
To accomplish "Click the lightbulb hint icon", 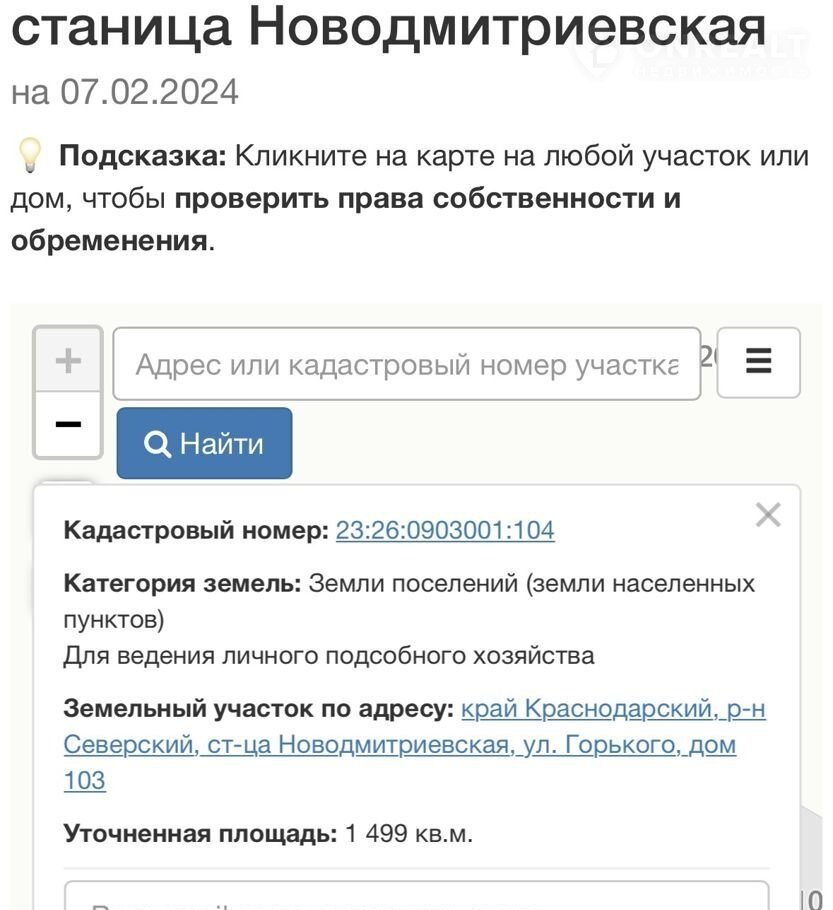I will pos(29,156).
